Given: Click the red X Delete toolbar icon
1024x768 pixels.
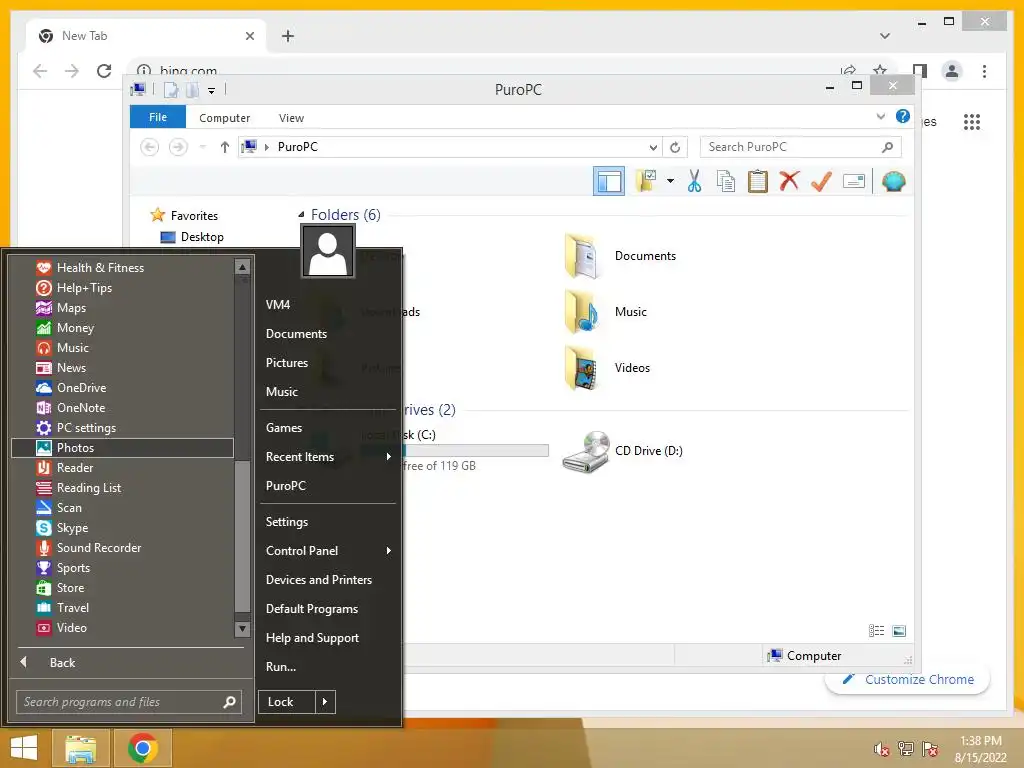Looking at the screenshot, I should coord(789,181).
